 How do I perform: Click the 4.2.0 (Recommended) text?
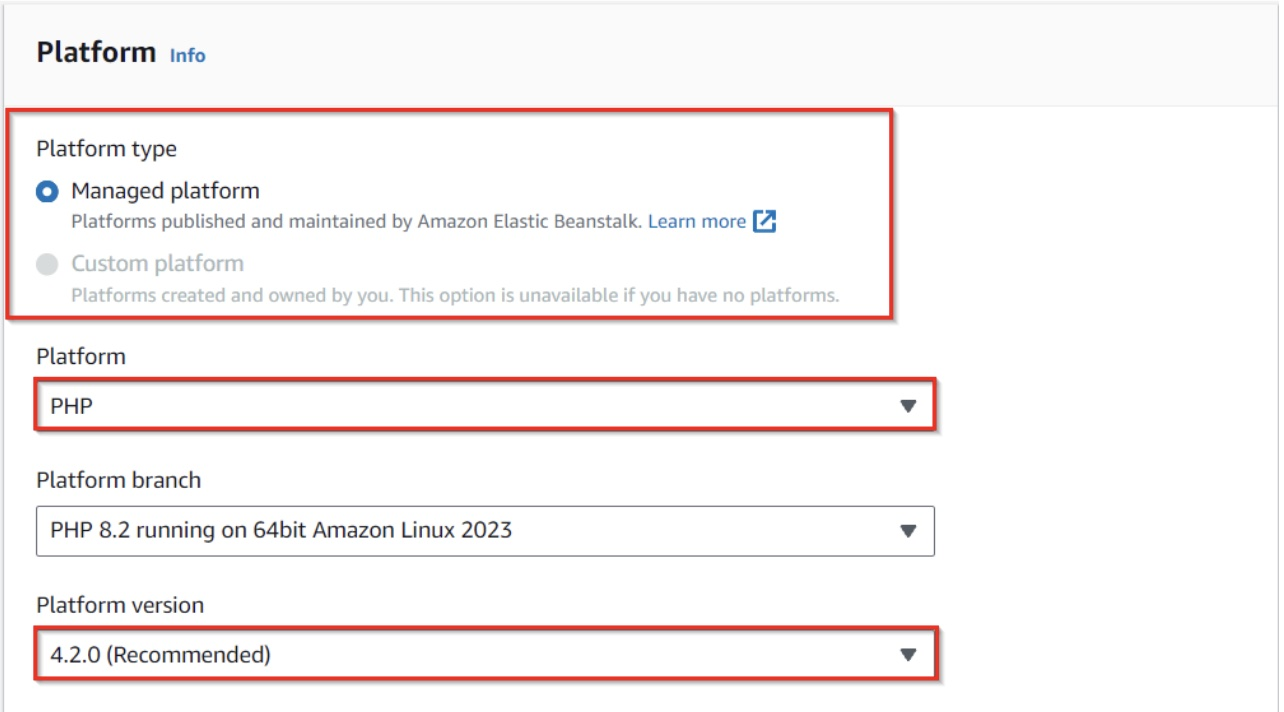160,655
